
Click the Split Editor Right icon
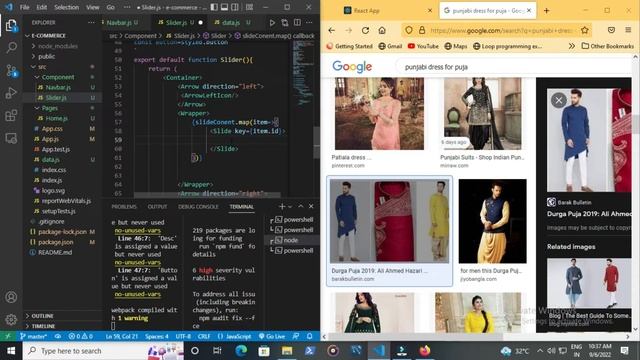[297, 23]
